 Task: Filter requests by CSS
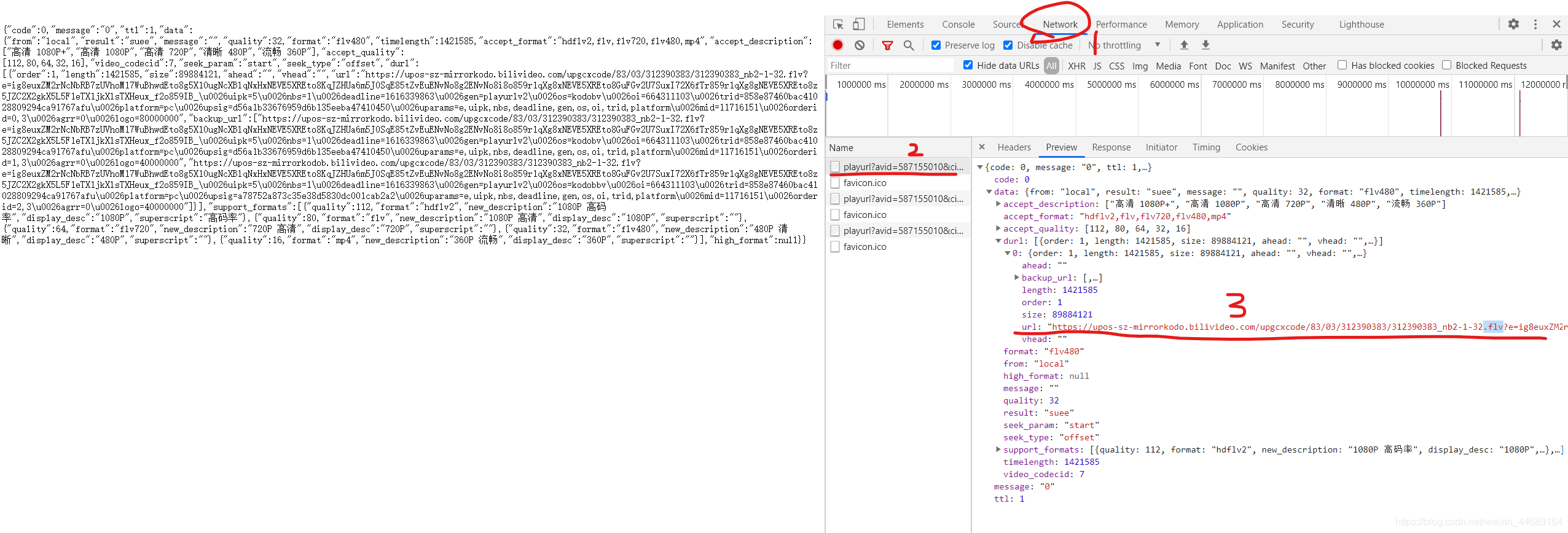(1116, 66)
